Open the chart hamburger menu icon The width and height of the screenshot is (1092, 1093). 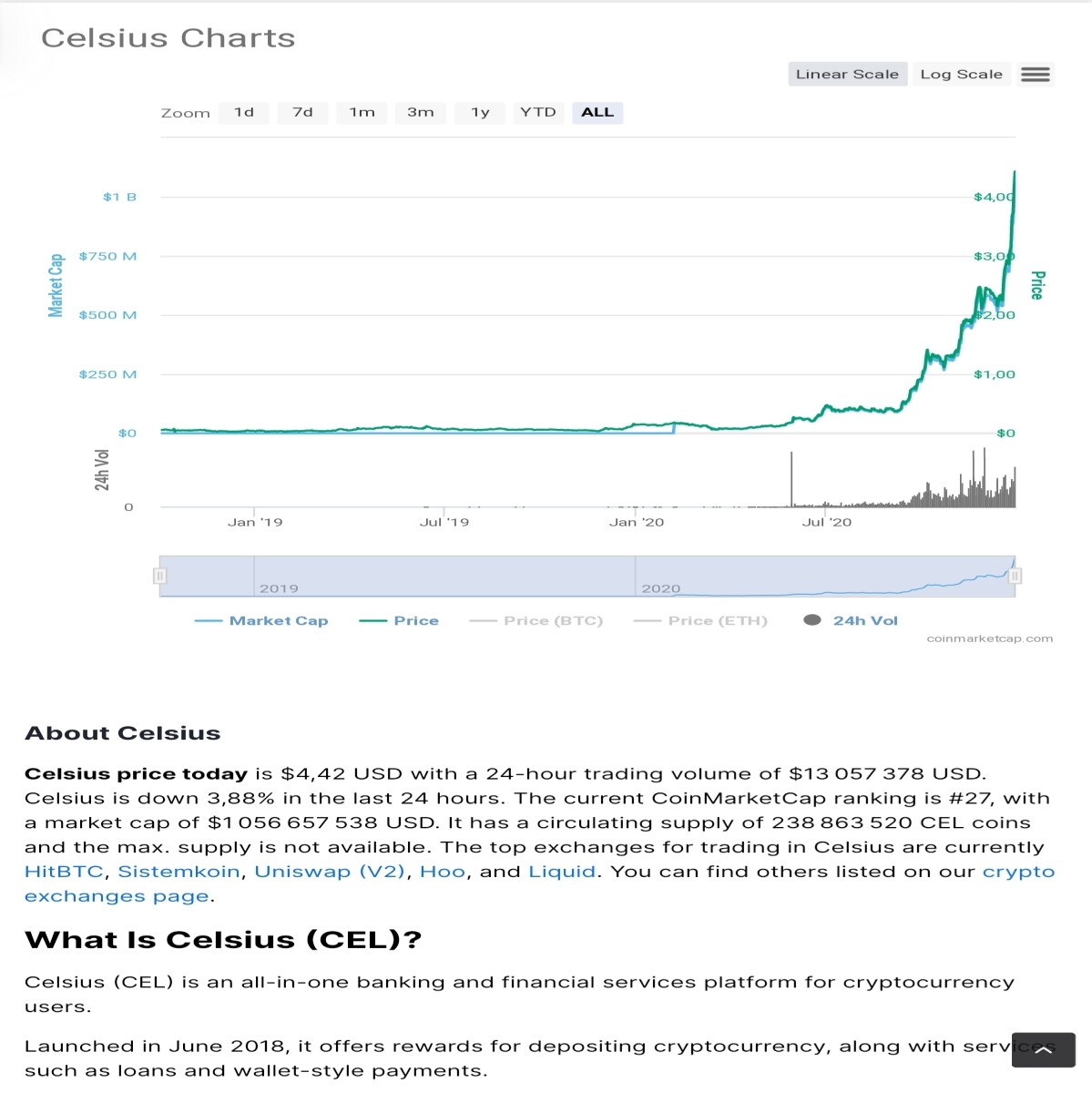1035,75
